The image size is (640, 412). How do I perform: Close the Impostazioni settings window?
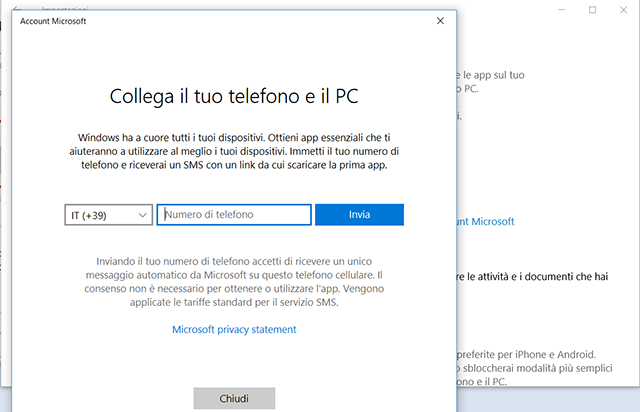coord(623,9)
